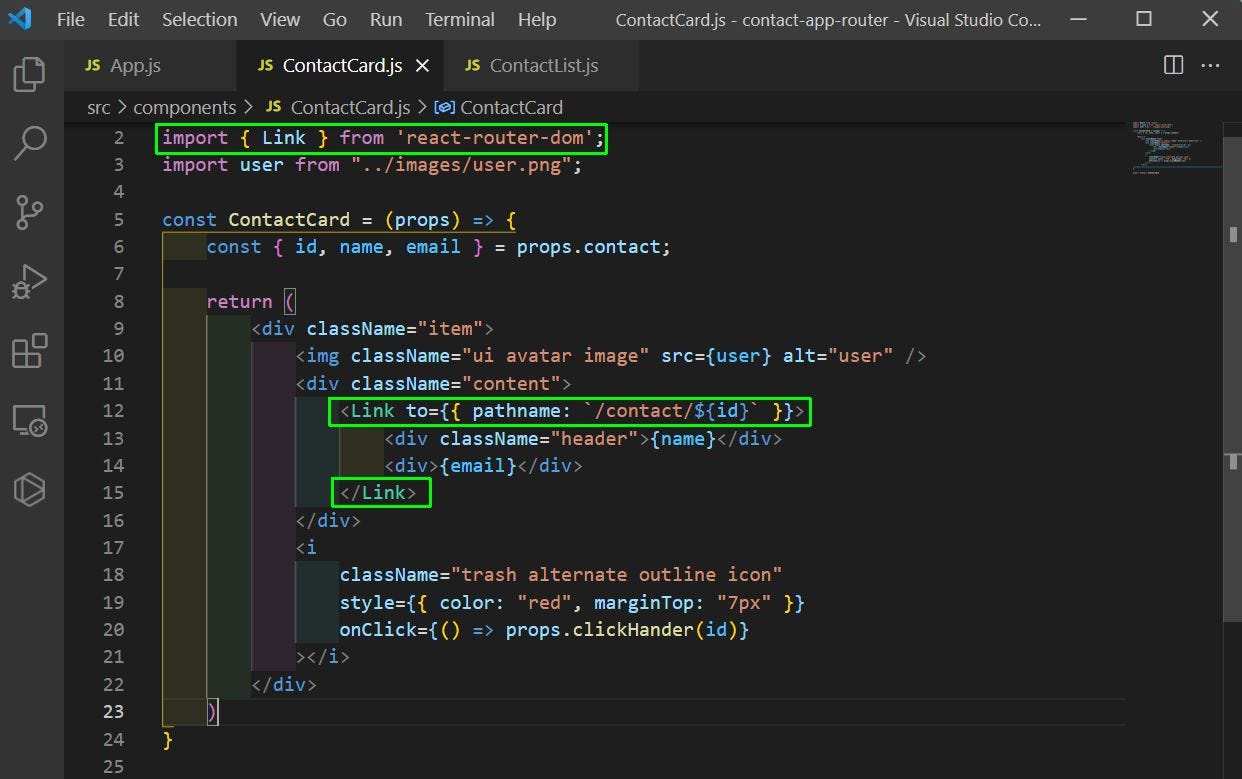This screenshot has width=1242, height=779.
Task: Open the Terminal menu
Action: (x=459, y=19)
